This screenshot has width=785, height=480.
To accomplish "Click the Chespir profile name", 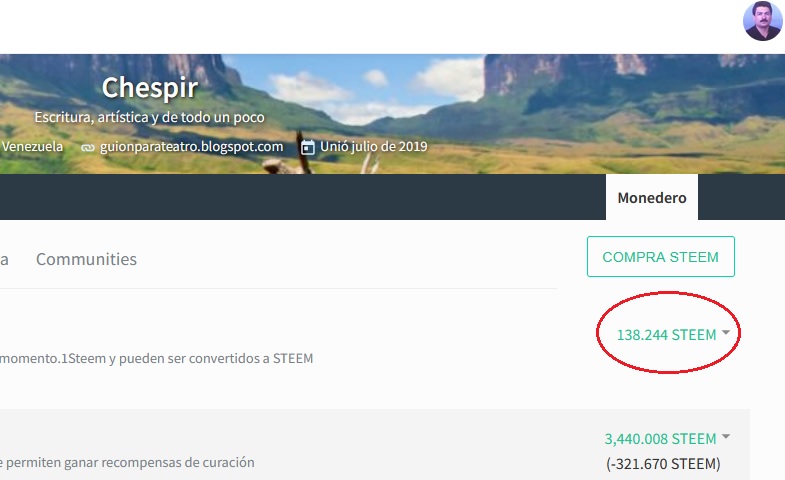I will (x=150, y=88).
